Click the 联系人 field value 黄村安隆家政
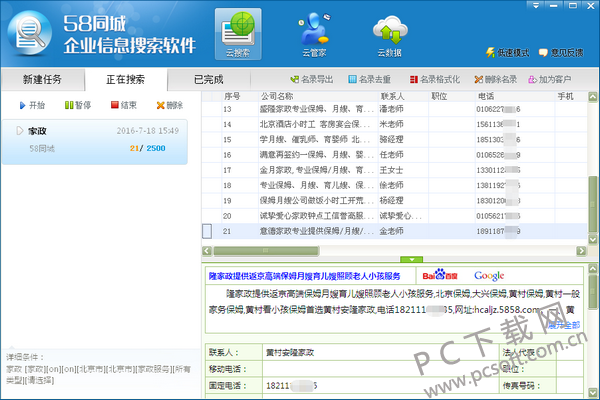The width and height of the screenshot is (600, 400). (x=290, y=353)
